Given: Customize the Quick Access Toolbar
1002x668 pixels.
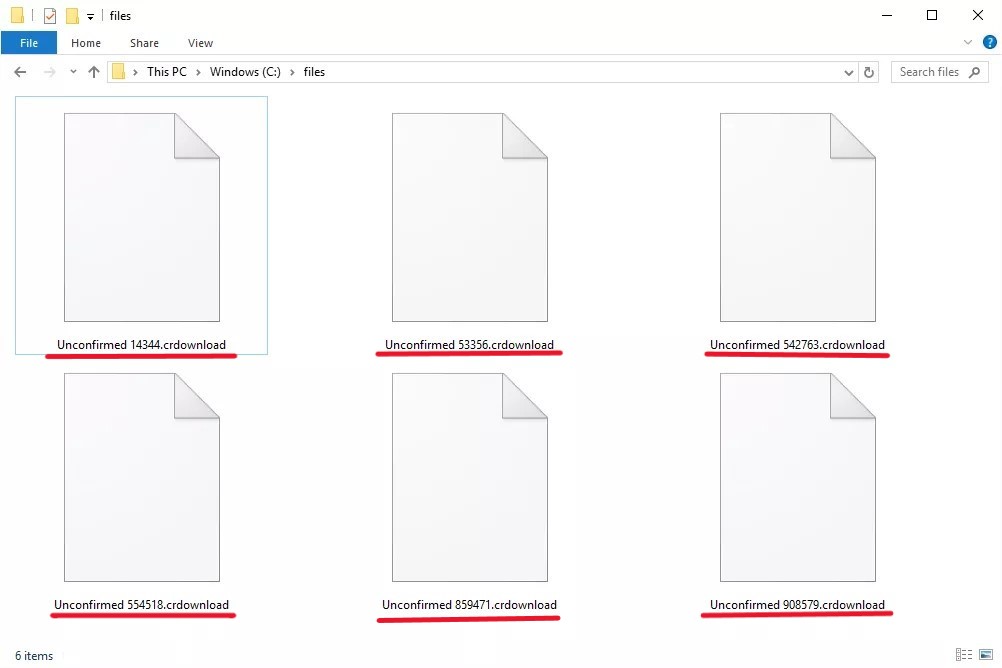Looking at the screenshot, I should [92, 15].
